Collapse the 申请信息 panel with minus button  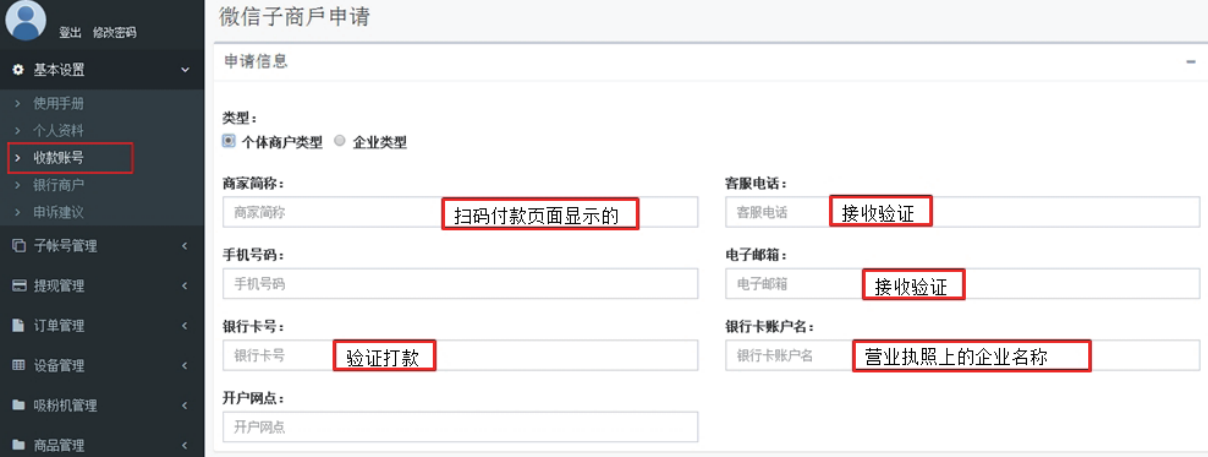1191,62
